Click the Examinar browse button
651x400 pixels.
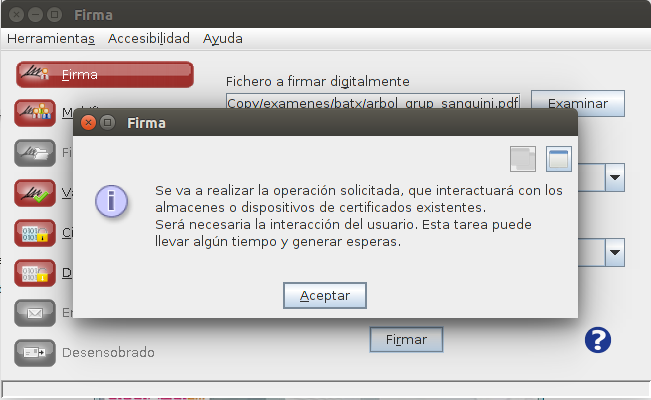coord(578,103)
